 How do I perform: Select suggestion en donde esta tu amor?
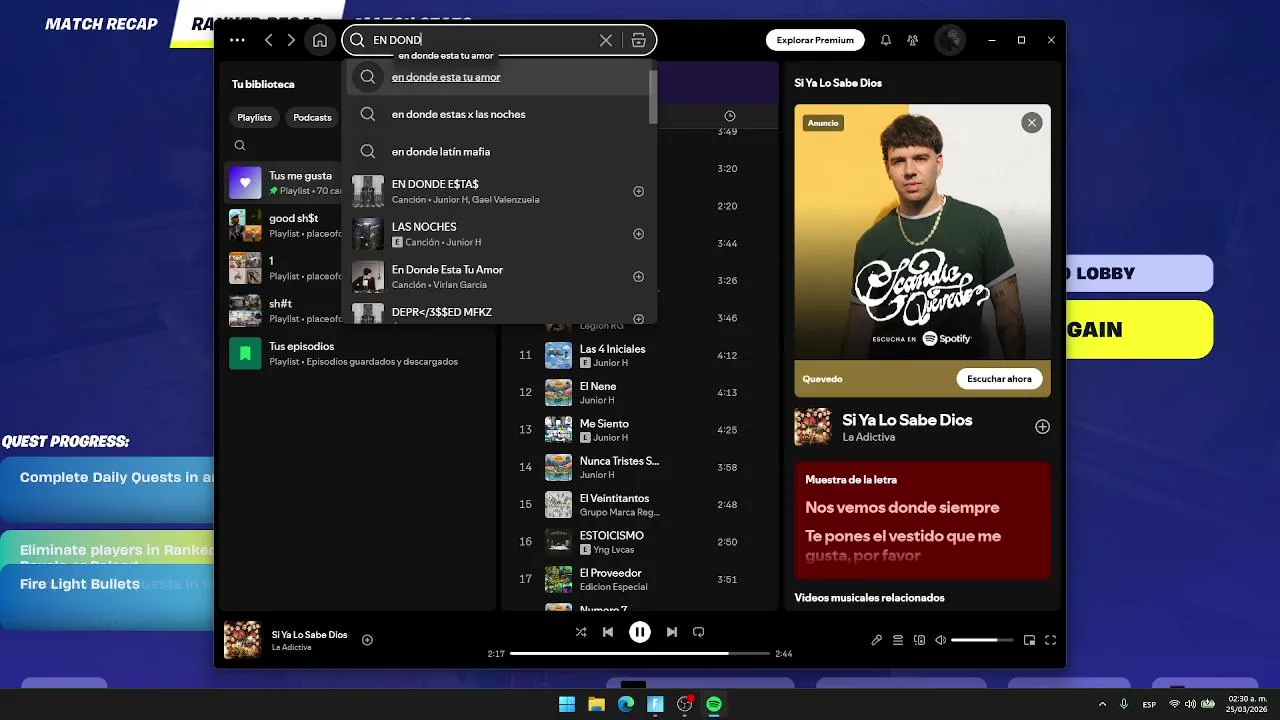498,77
